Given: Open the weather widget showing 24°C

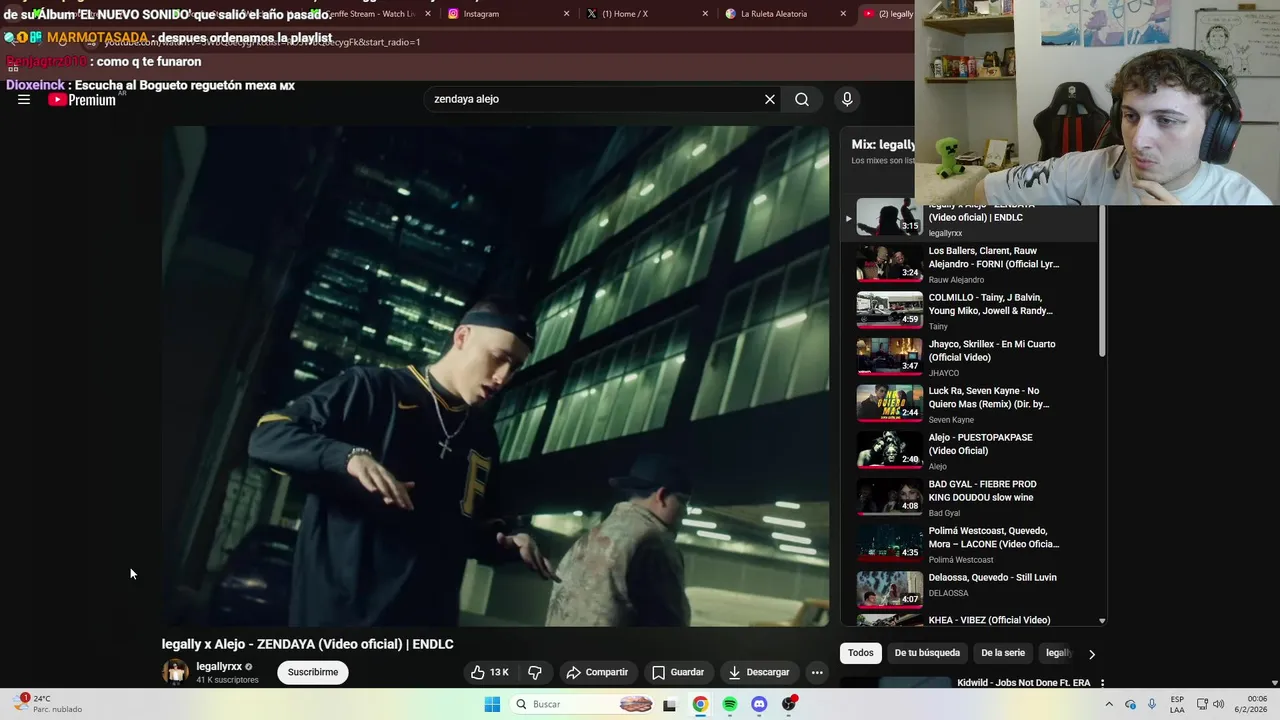Looking at the screenshot, I should click(x=48, y=704).
